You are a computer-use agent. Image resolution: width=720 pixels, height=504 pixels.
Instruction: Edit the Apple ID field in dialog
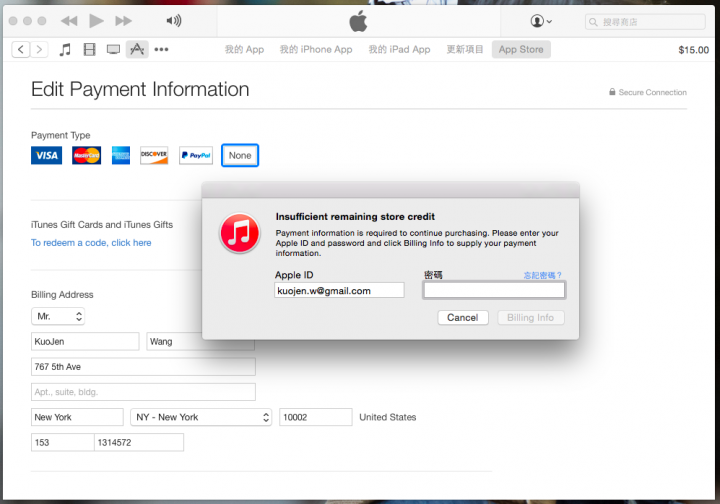(x=339, y=290)
